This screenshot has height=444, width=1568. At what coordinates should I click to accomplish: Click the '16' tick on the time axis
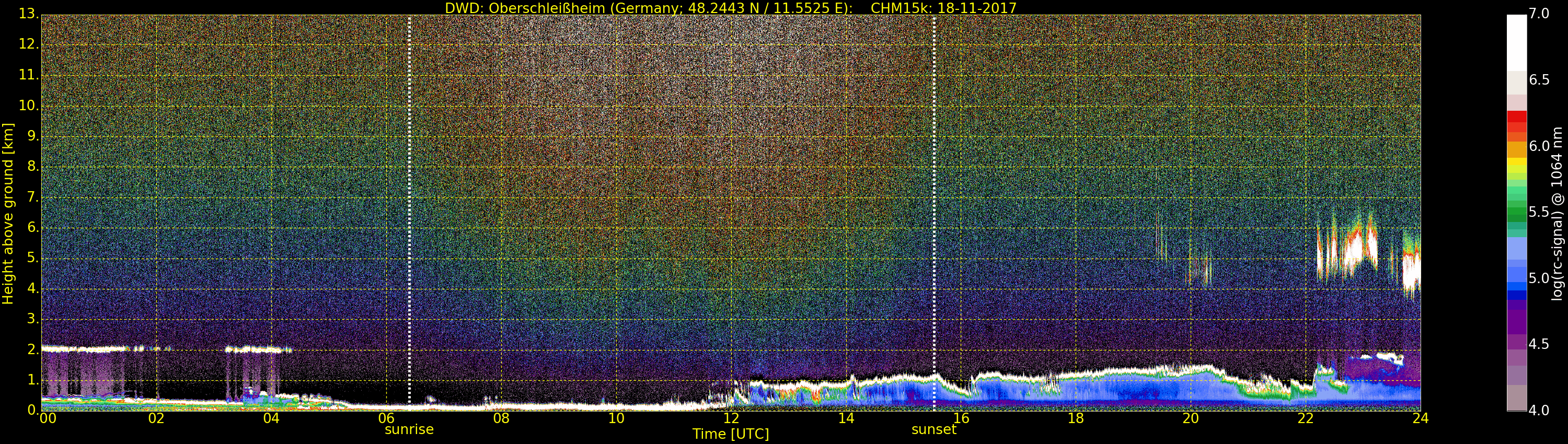961,418
